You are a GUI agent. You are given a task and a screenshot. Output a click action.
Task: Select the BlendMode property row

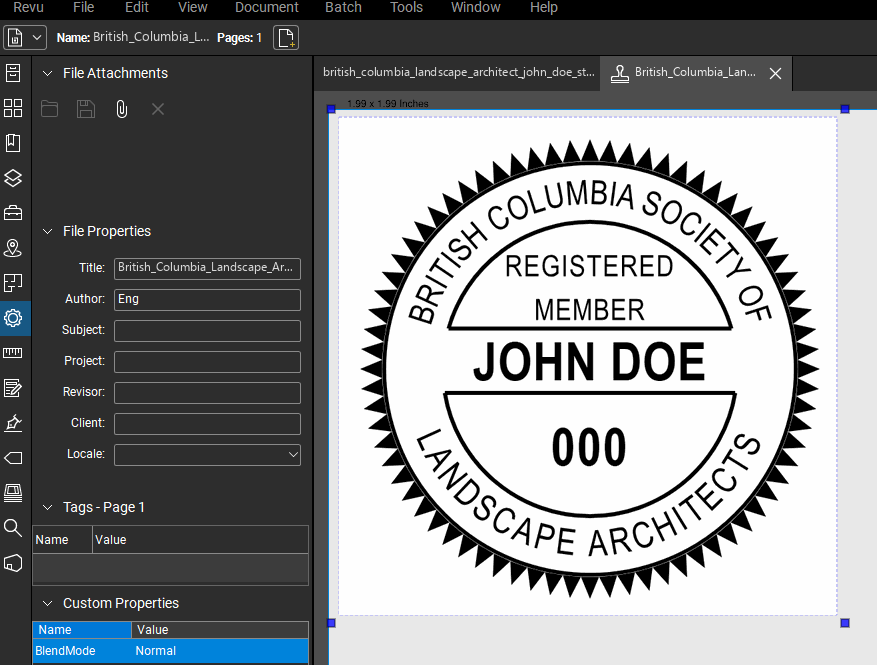[x=171, y=651]
